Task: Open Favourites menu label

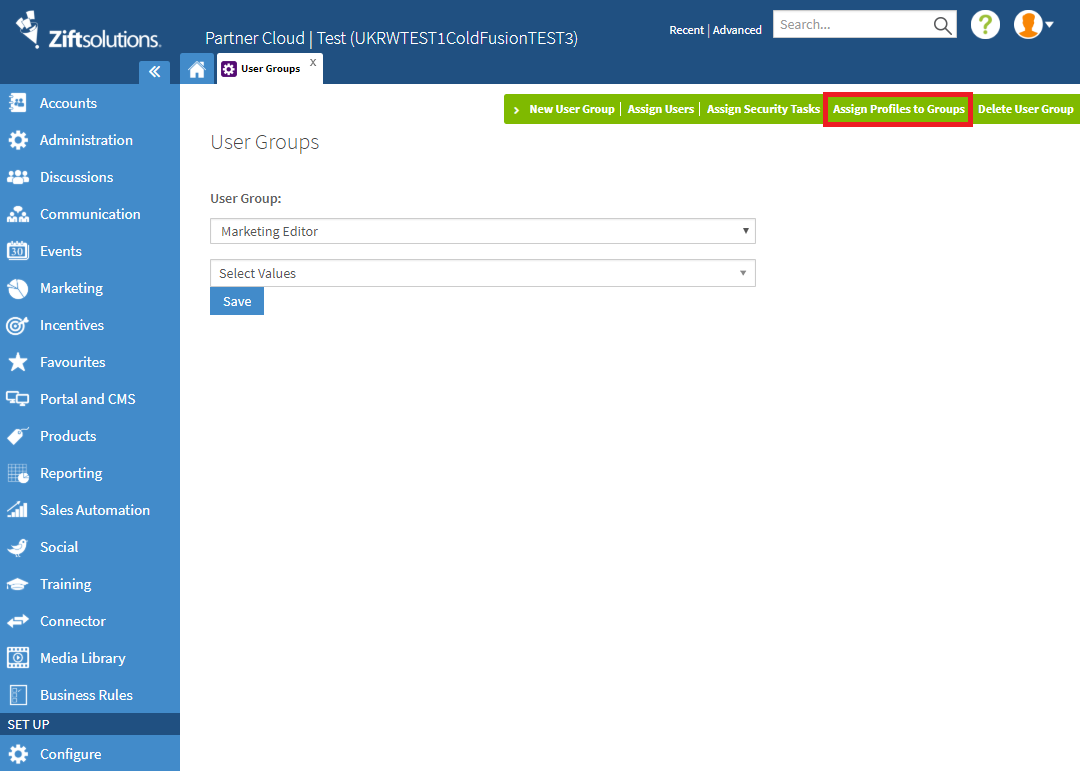Action: pyautogui.click(x=72, y=362)
